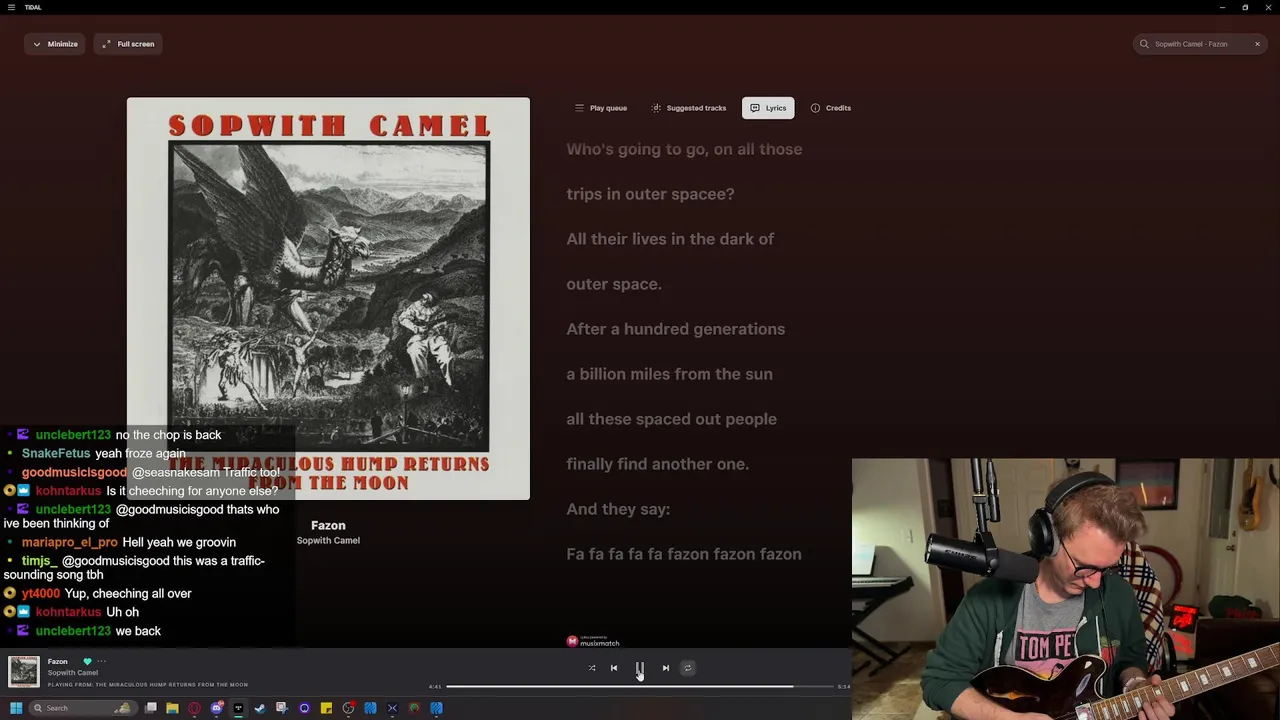Open the Sopwith Camel artist link under cover
The width and height of the screenshot is (1280, 720).
pos(328,541)
